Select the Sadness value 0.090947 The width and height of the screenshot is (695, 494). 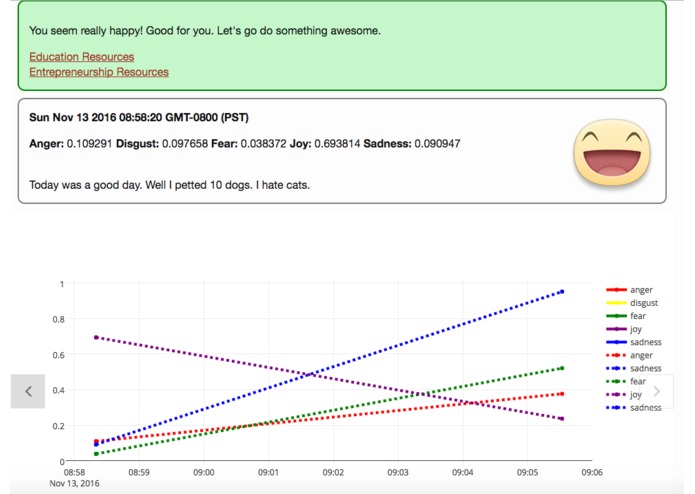pyautogui.click(x=437, y=144)
